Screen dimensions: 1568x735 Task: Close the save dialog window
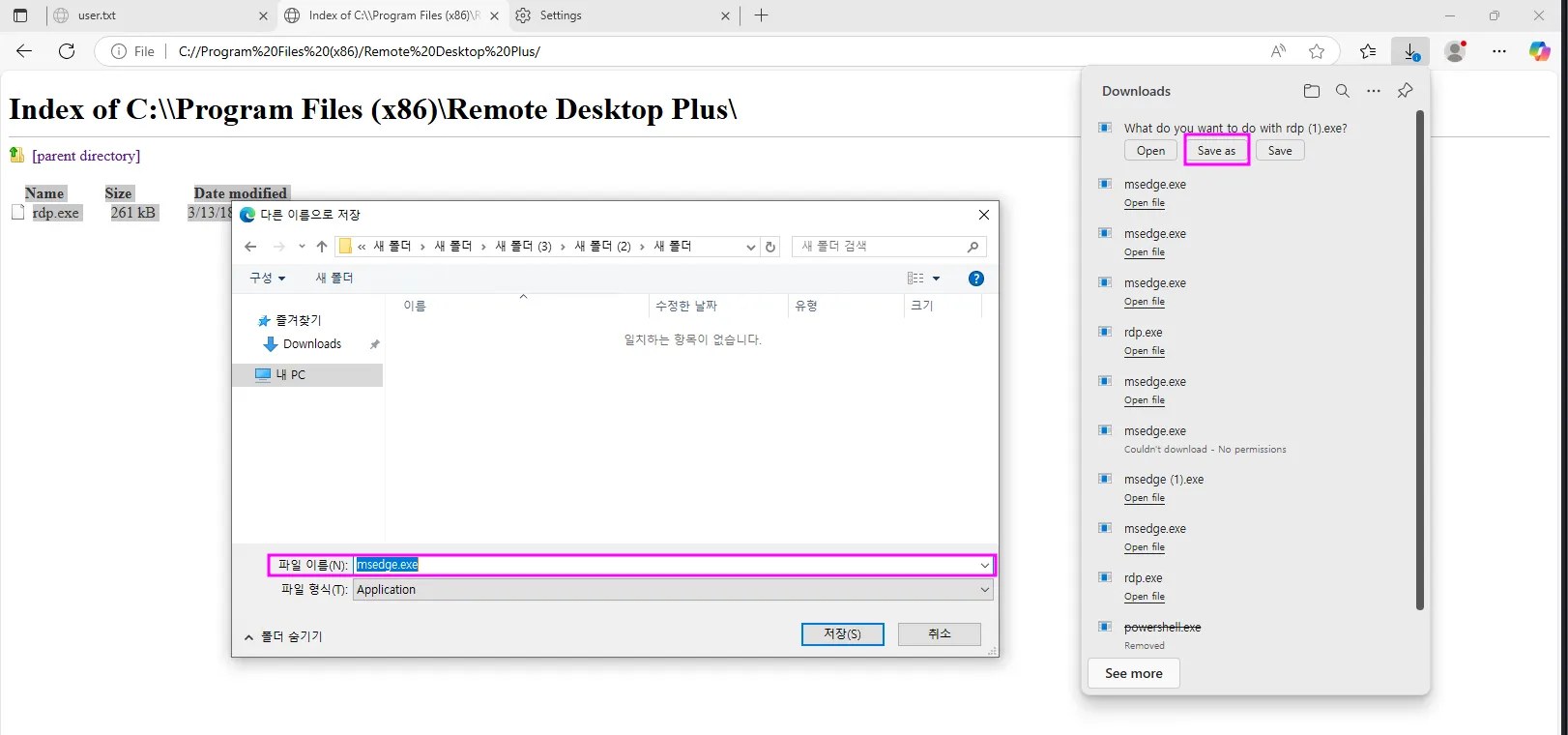(983, 215)
